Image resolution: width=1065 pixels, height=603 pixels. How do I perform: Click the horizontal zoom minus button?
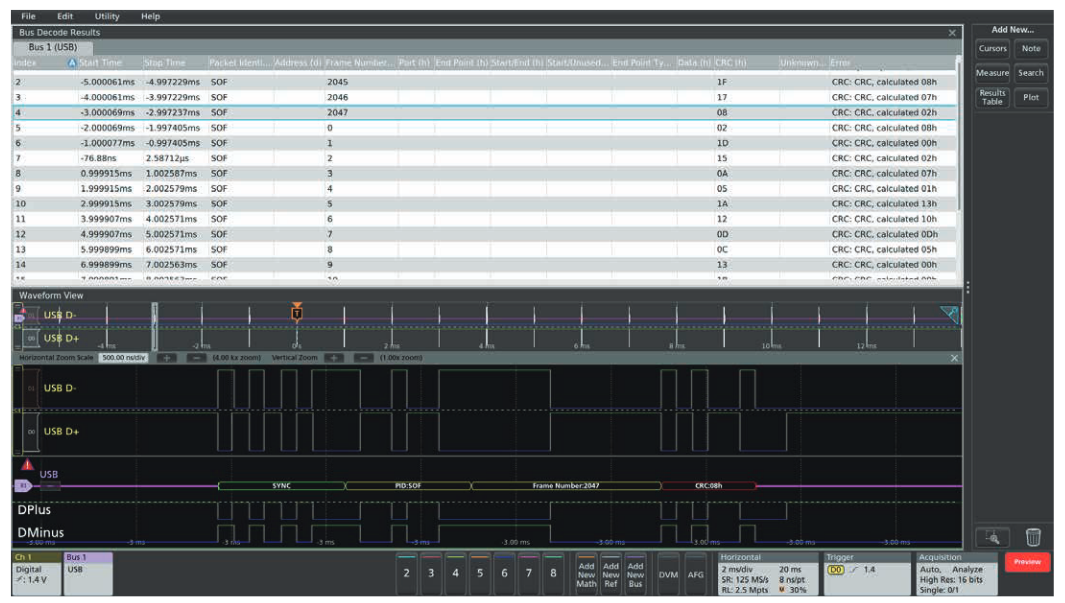coord(196,357)
